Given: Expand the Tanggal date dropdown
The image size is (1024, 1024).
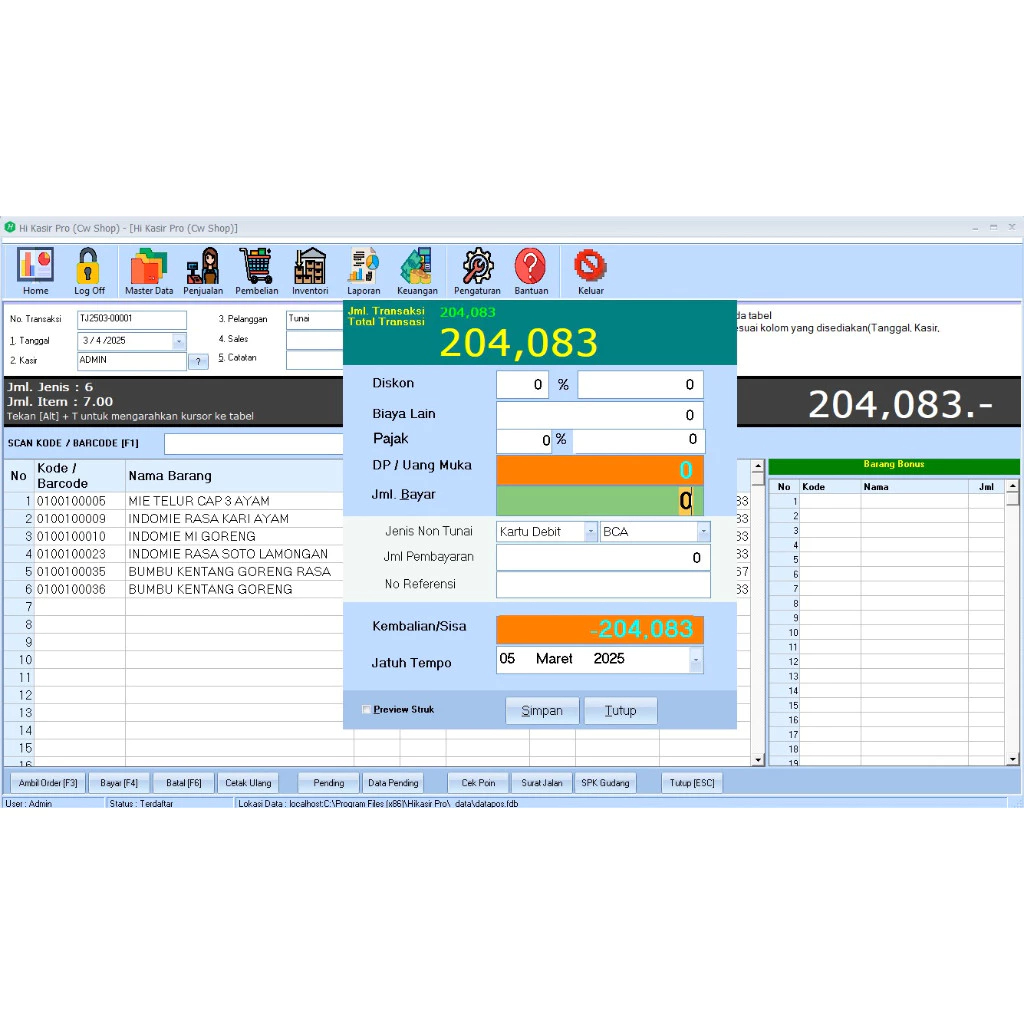Looking at the screenshot, I should coord(178,341).
